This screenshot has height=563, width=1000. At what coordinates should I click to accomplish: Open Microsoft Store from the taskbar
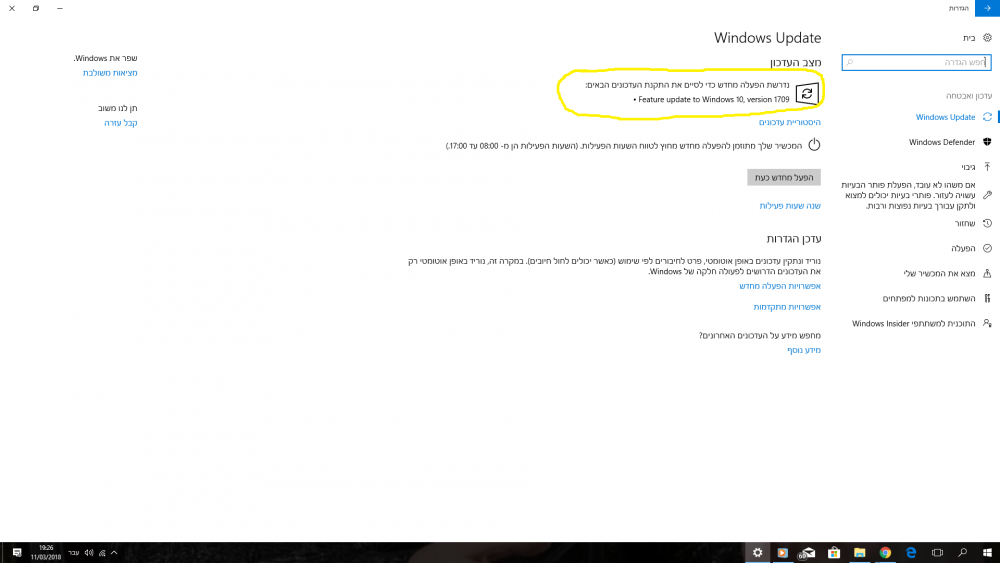click(x=834, y=553)
